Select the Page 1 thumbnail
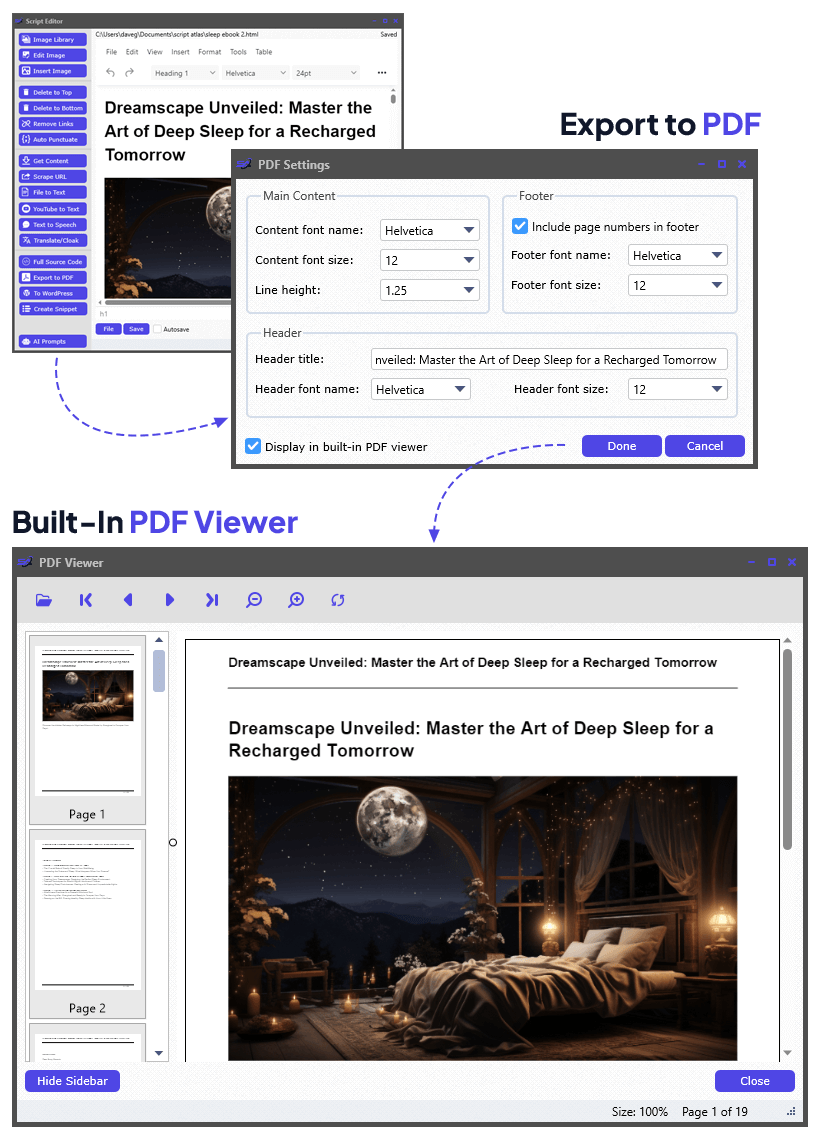 87,729
